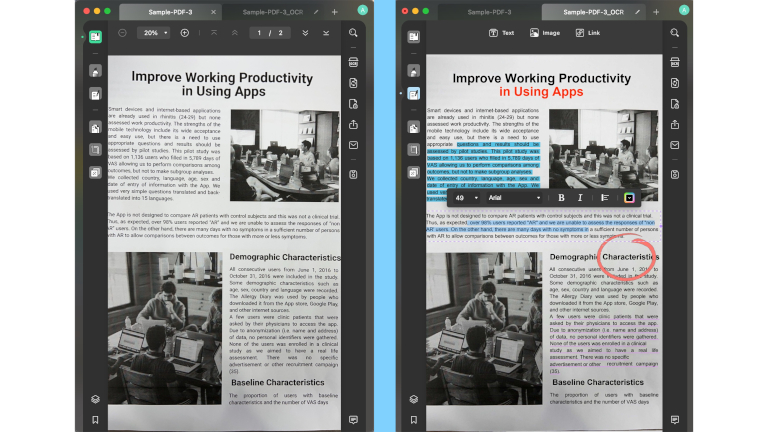
Task: Open the text alignment options
Action: (x=605, y=198)
